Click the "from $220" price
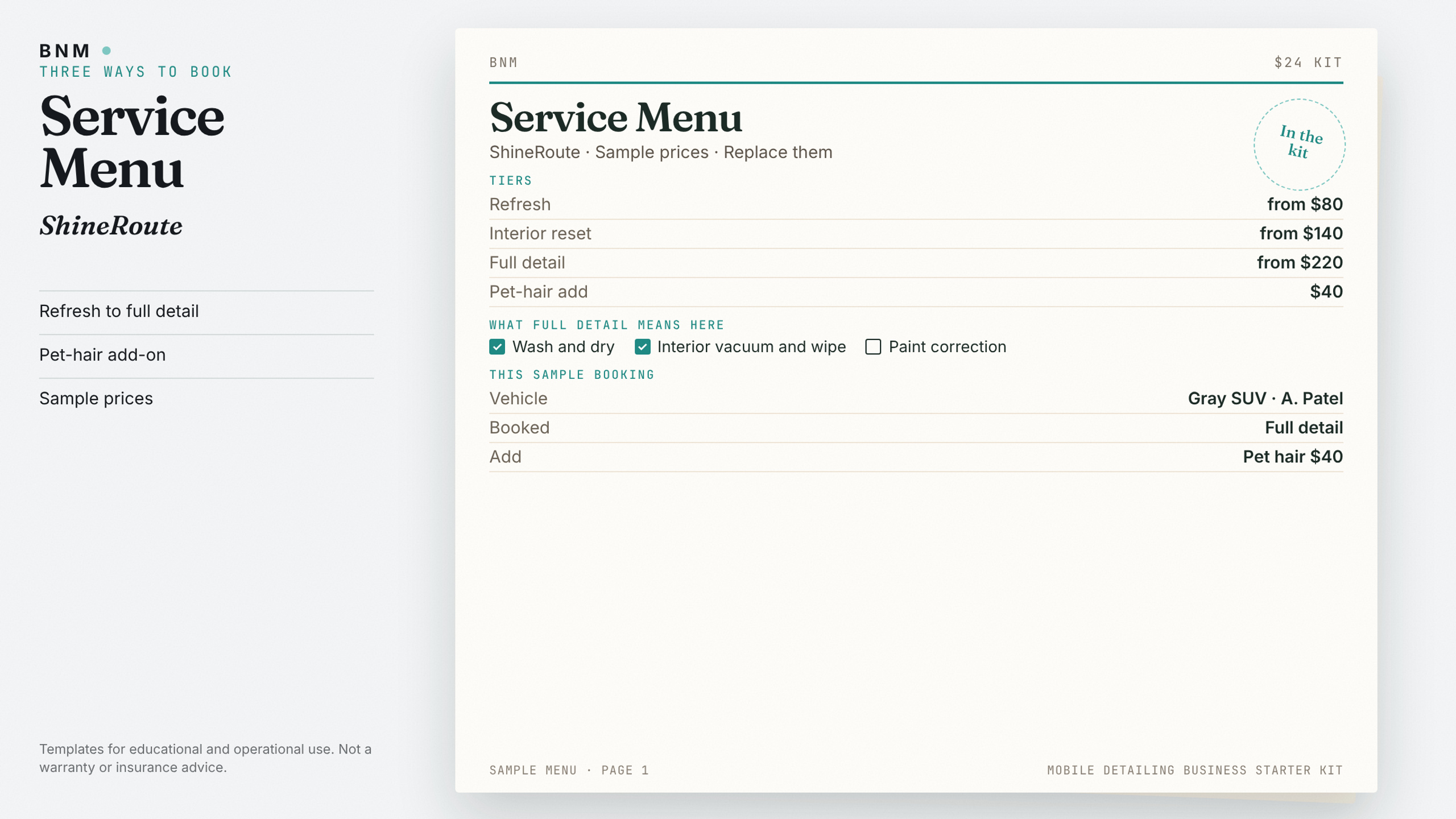This screenshot has height=819, width=1456. click(x=1300, y=262)
